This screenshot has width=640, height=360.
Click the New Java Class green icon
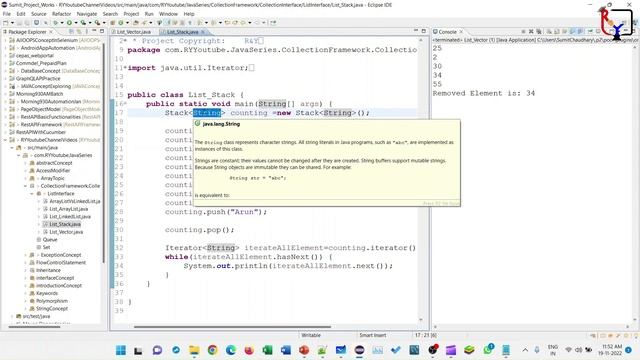pos(120,22)
